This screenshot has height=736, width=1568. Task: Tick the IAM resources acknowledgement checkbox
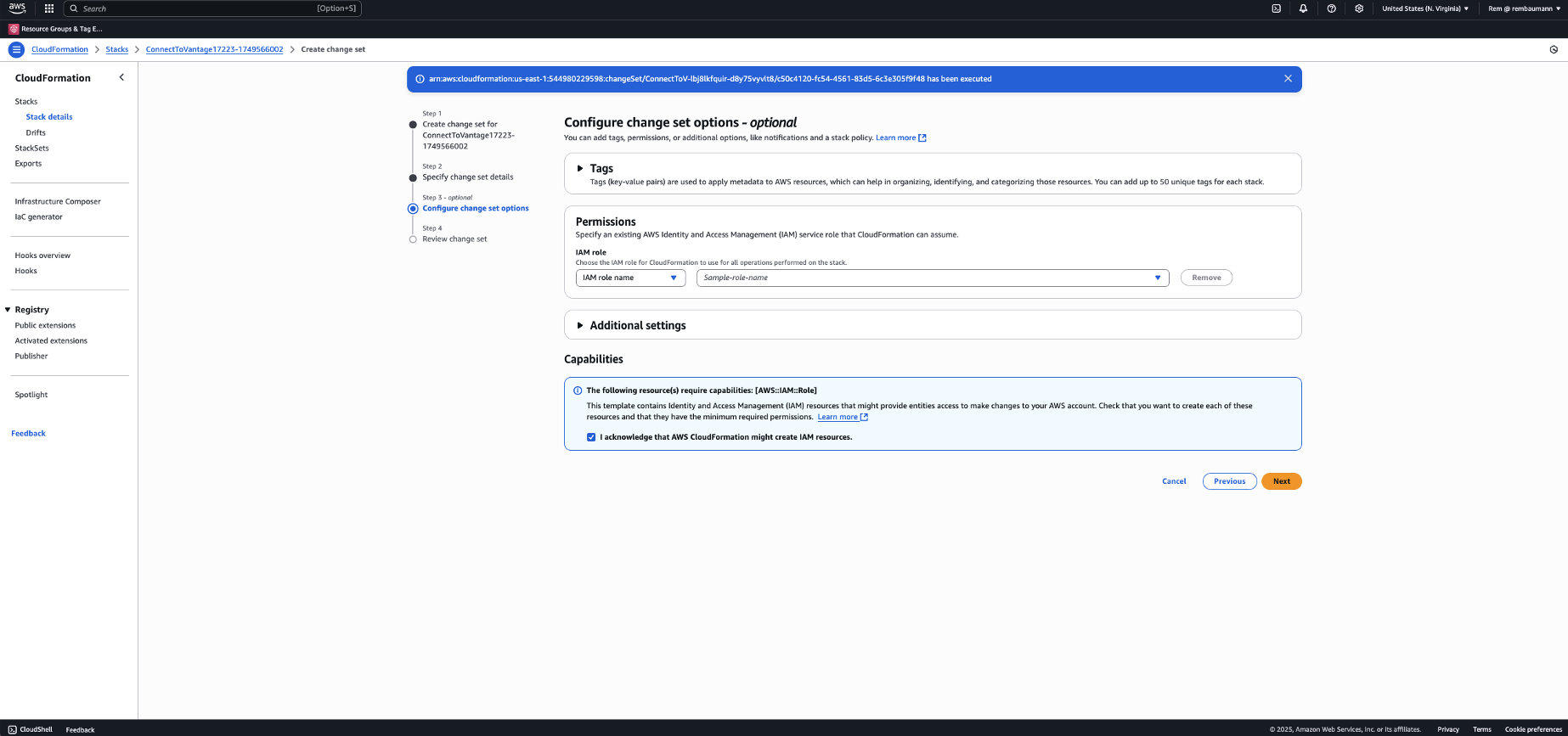point(591,437)
